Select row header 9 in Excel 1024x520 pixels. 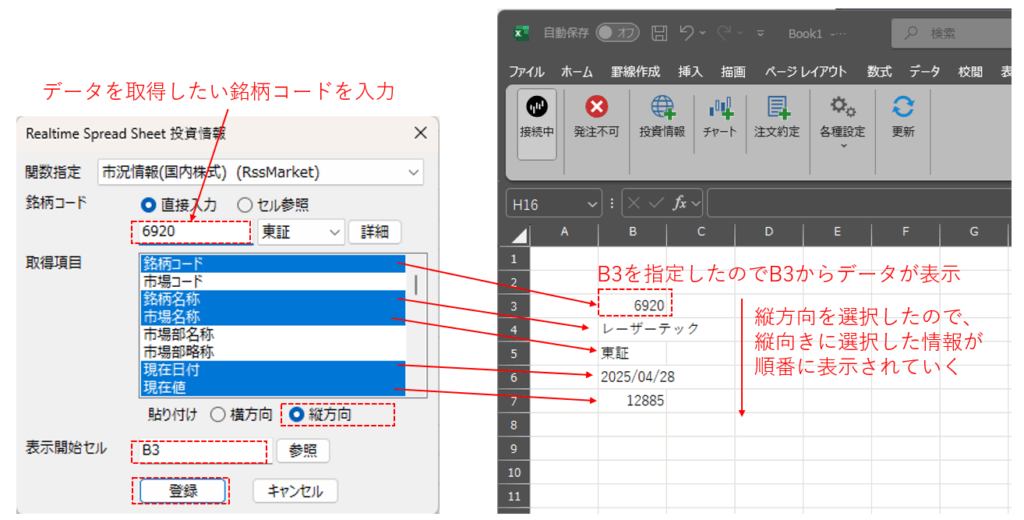(515, 449)
